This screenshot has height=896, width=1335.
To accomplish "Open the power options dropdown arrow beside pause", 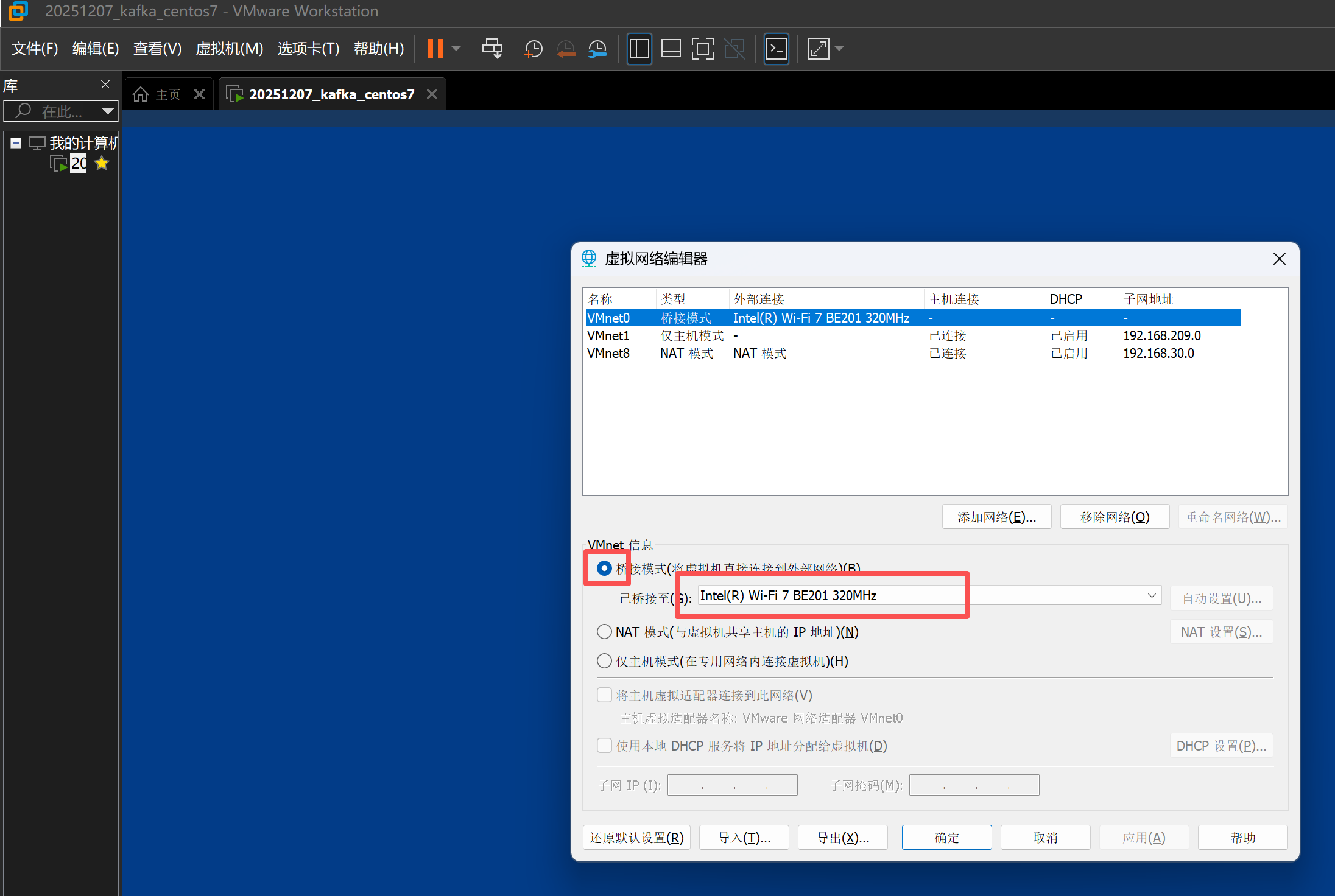I will click(x=456, y=49).
